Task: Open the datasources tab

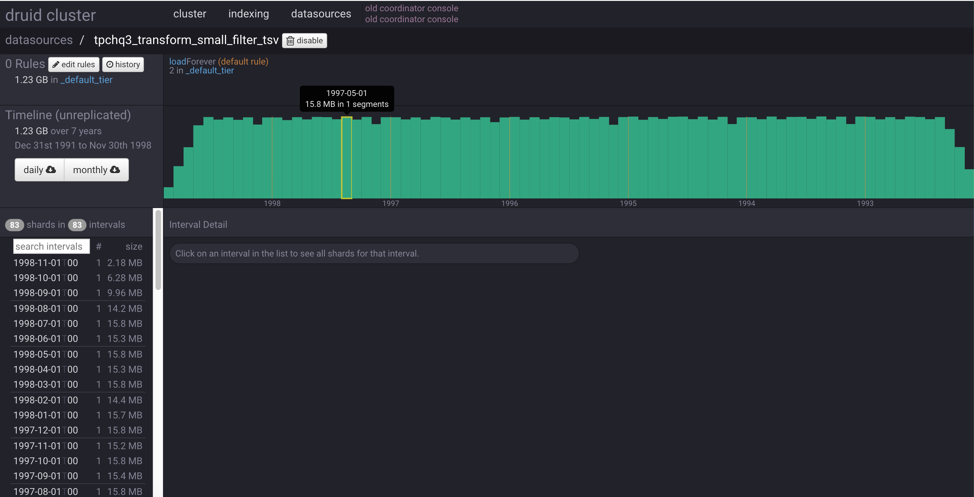Action: (x=321, y=14)
